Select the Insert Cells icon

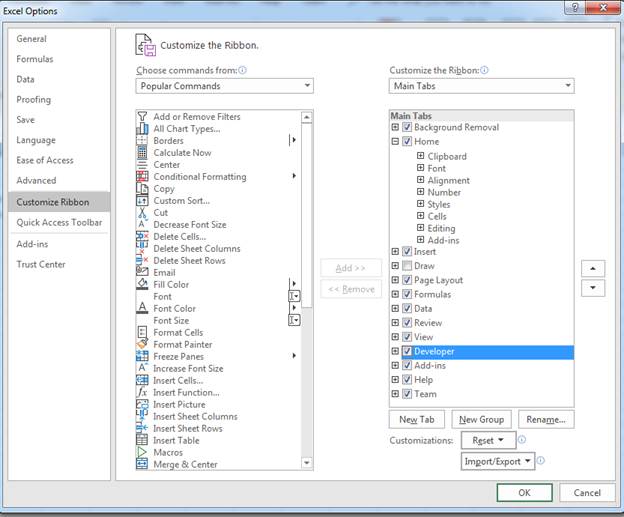[x=142, y=380]
